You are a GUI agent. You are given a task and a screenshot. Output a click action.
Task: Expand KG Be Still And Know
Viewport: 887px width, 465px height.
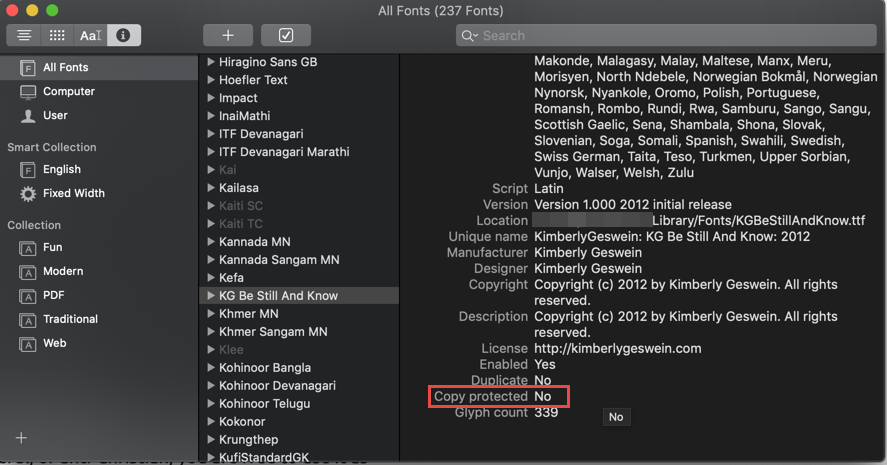coord(211,296)
